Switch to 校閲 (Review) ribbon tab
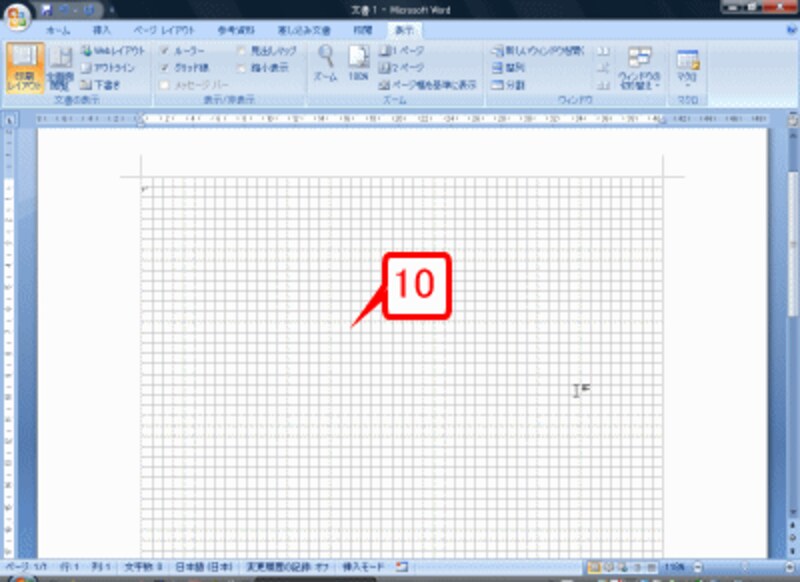Viewport: 800px width, 582px height. tap(363, 31)
